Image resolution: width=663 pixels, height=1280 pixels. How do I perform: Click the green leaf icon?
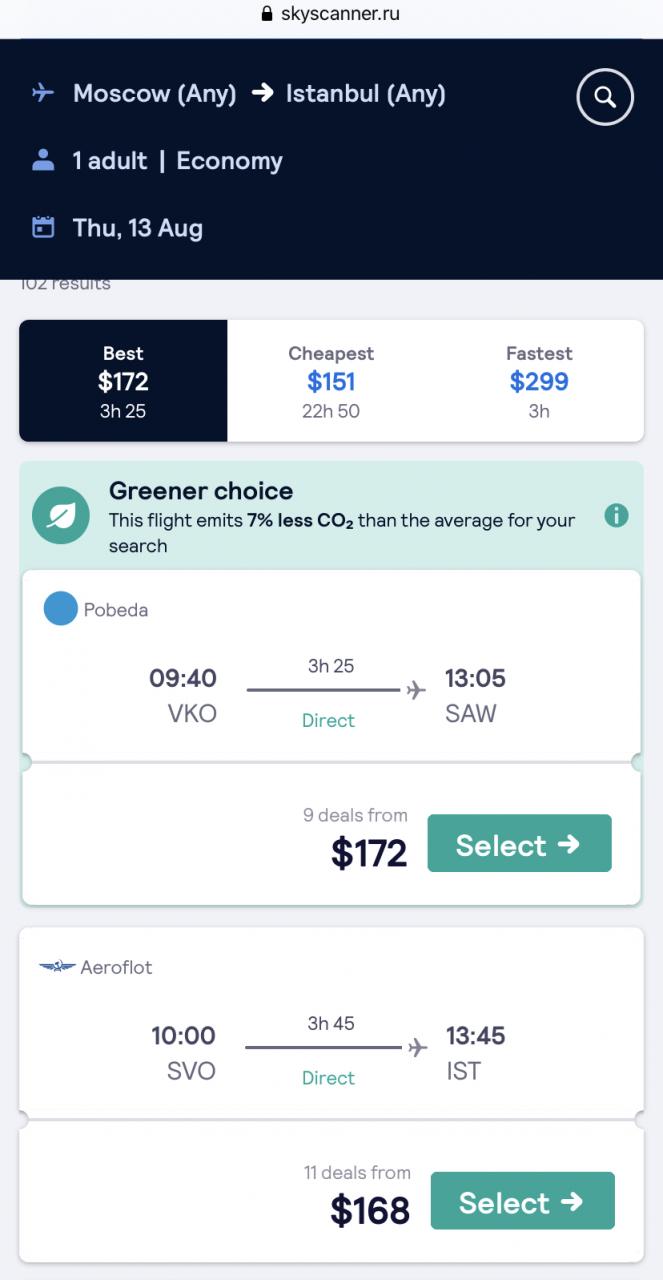coord(61,516)
